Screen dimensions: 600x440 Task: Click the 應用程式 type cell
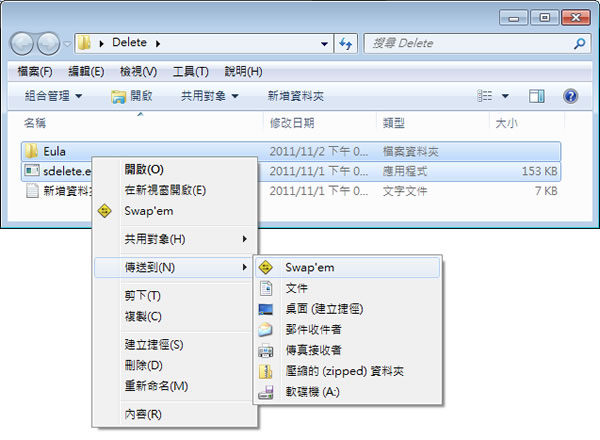pyautogui.click(x=405, y=171)
